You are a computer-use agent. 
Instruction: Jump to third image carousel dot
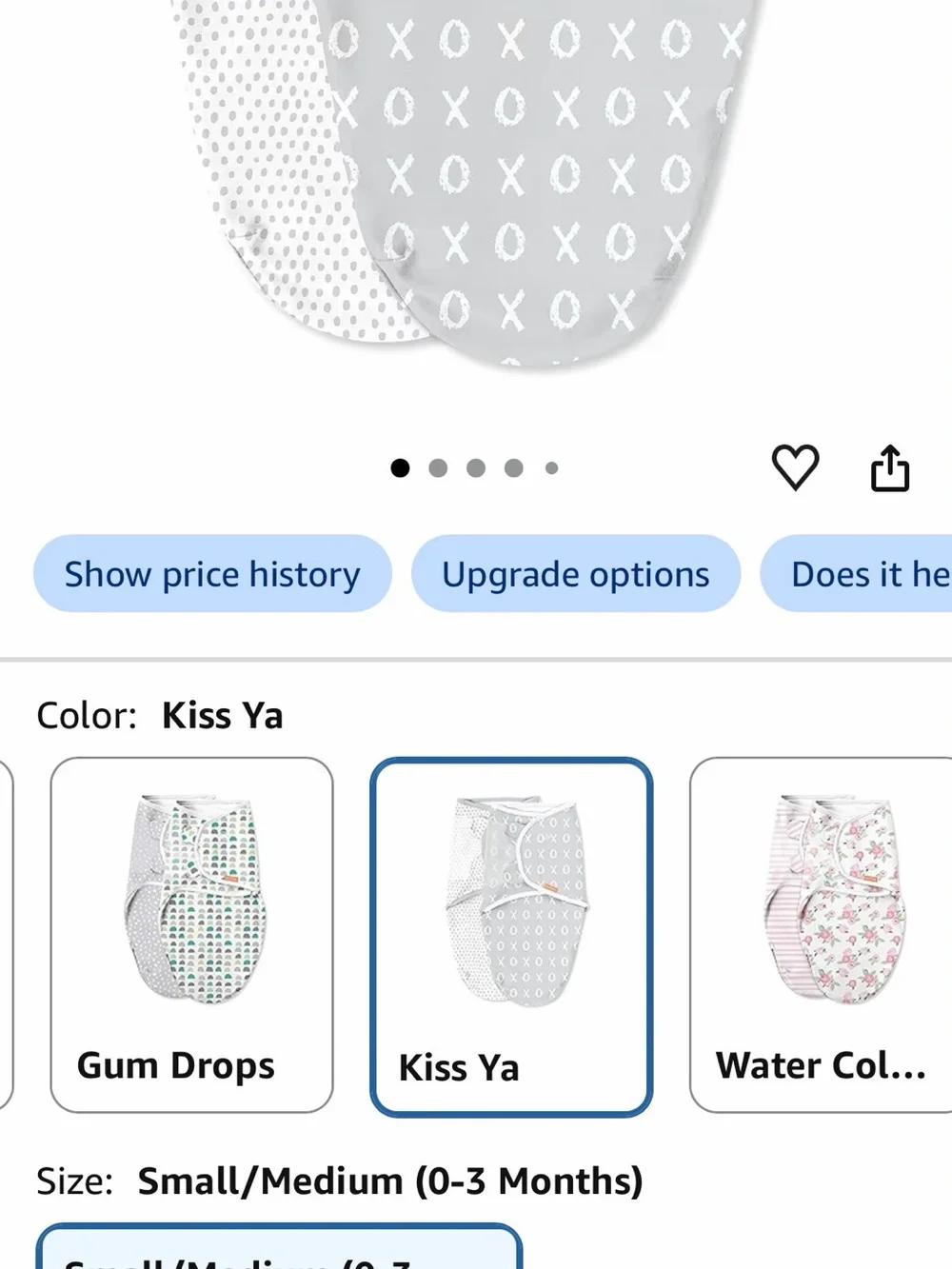point(476,467)
